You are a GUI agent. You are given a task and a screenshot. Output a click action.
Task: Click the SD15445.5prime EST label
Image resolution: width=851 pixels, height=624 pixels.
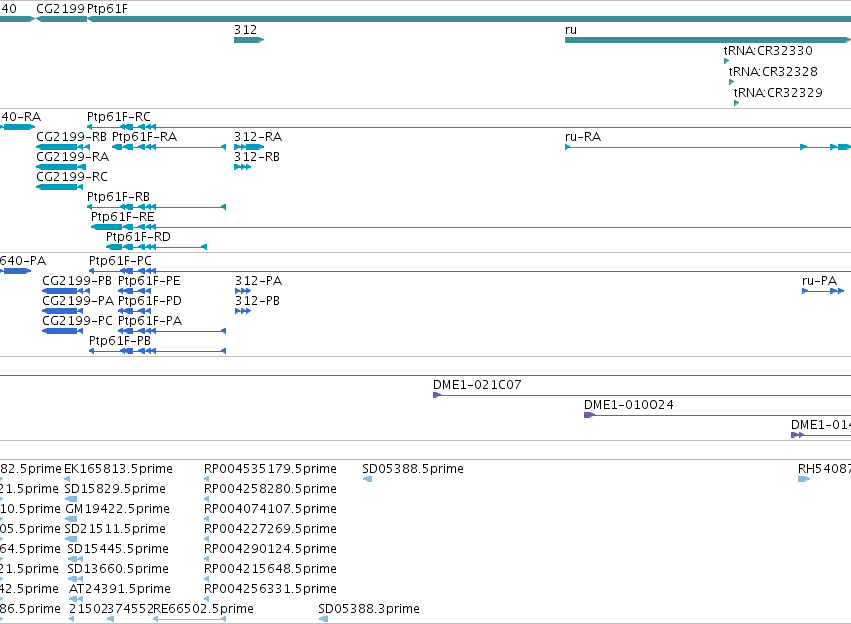(118, 549)
